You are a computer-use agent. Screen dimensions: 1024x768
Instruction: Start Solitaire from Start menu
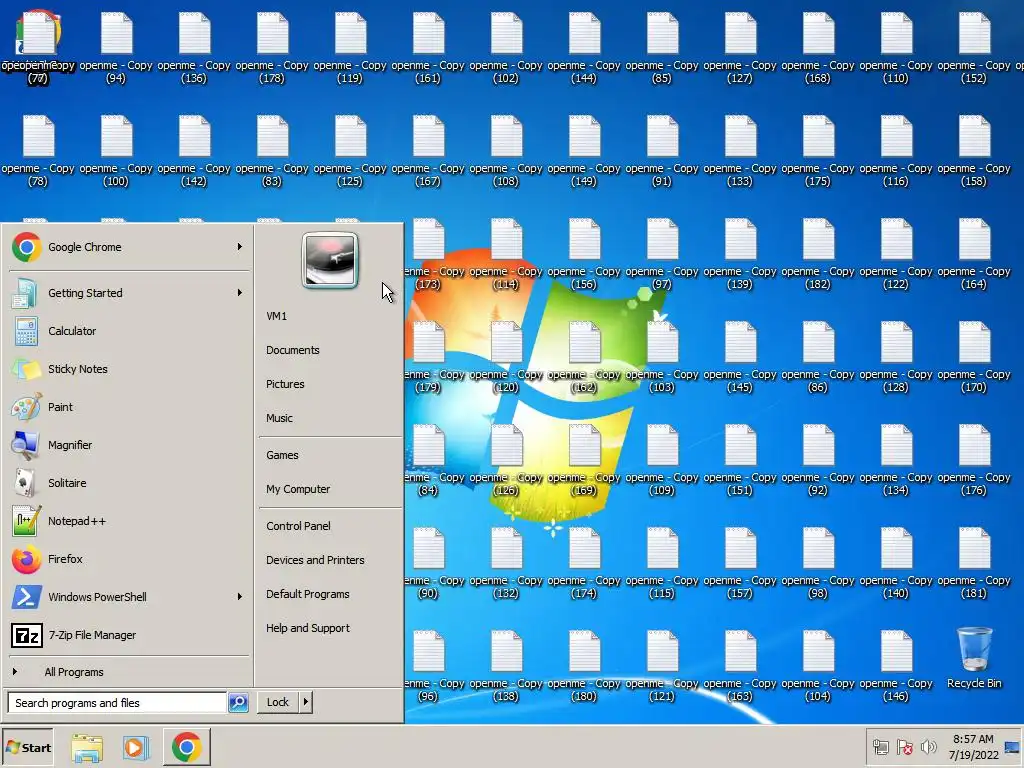point(129,483)
